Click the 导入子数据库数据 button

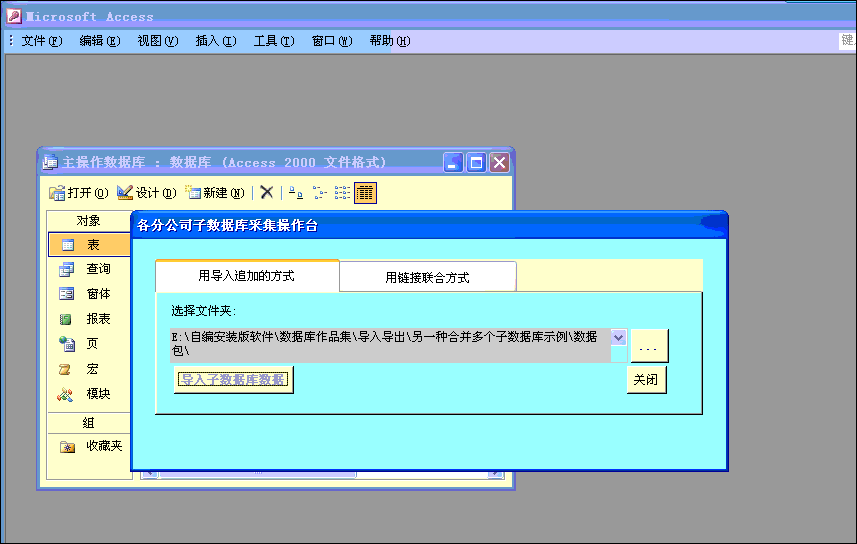click(x=233, y=379)
